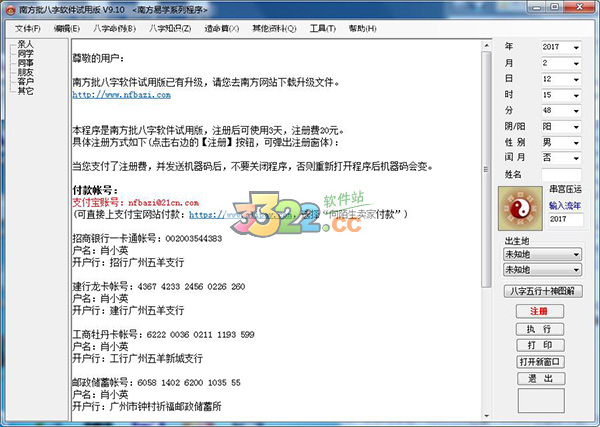
Task: Select 朋友 in the category tree
Action: coord(25,72)
